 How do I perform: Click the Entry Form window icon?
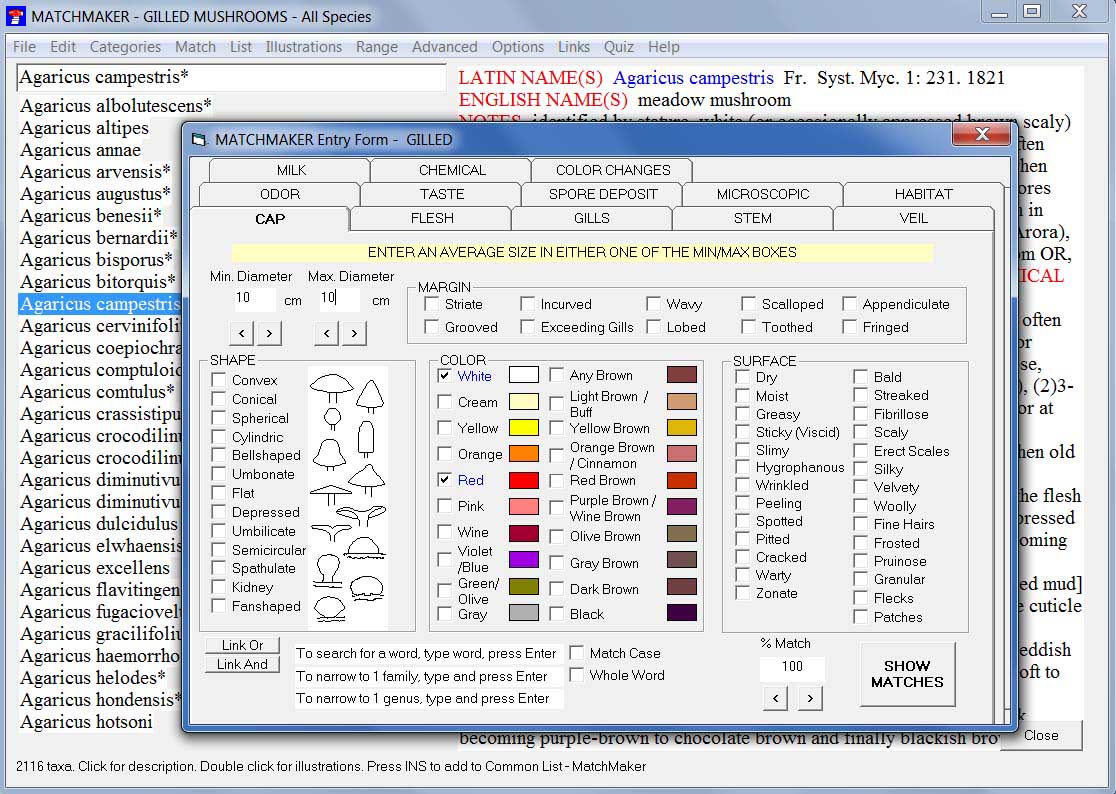[x=199, y=139]
